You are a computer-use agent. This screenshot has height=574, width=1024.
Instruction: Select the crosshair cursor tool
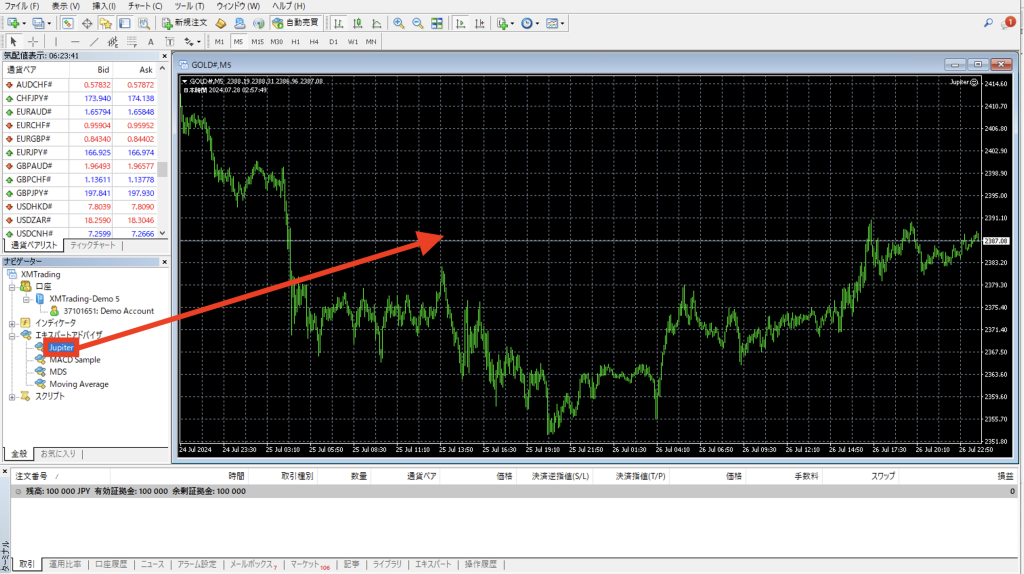tap(33, 41)
